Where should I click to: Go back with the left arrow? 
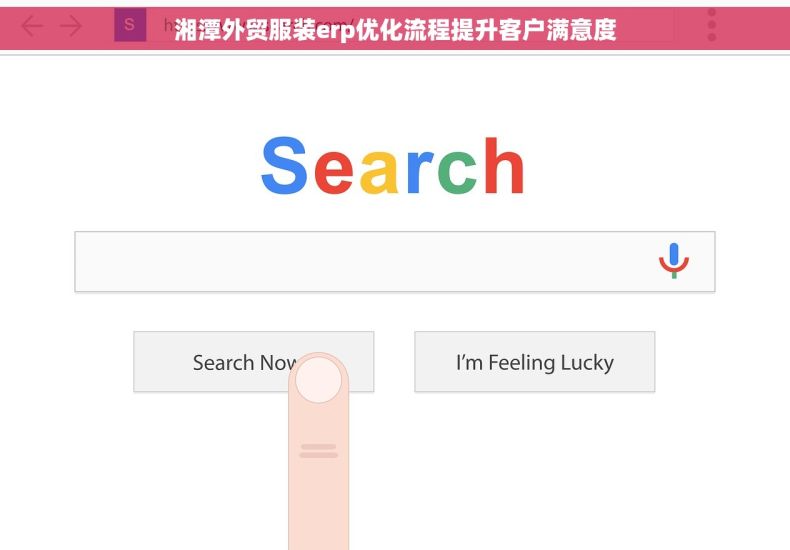tap(32, 26)
